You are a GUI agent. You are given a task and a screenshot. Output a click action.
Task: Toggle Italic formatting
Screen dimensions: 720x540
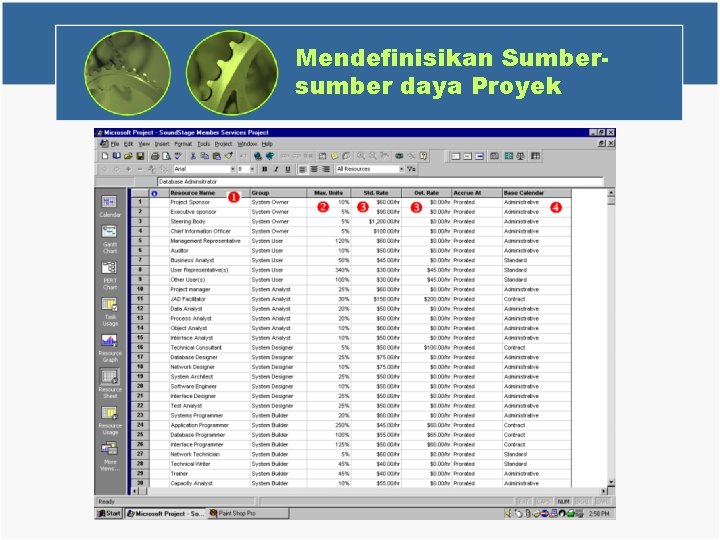click(276, 169)
